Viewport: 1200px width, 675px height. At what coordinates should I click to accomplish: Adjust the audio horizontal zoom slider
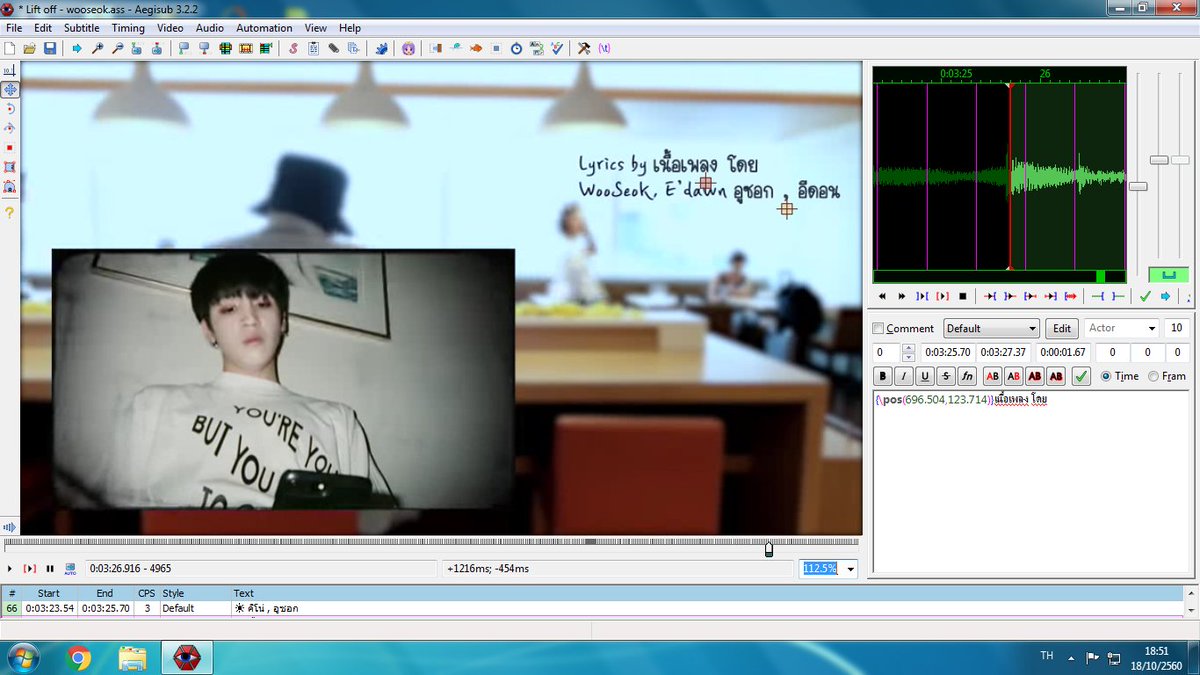pyautogui.click(x=1138, y=186)
